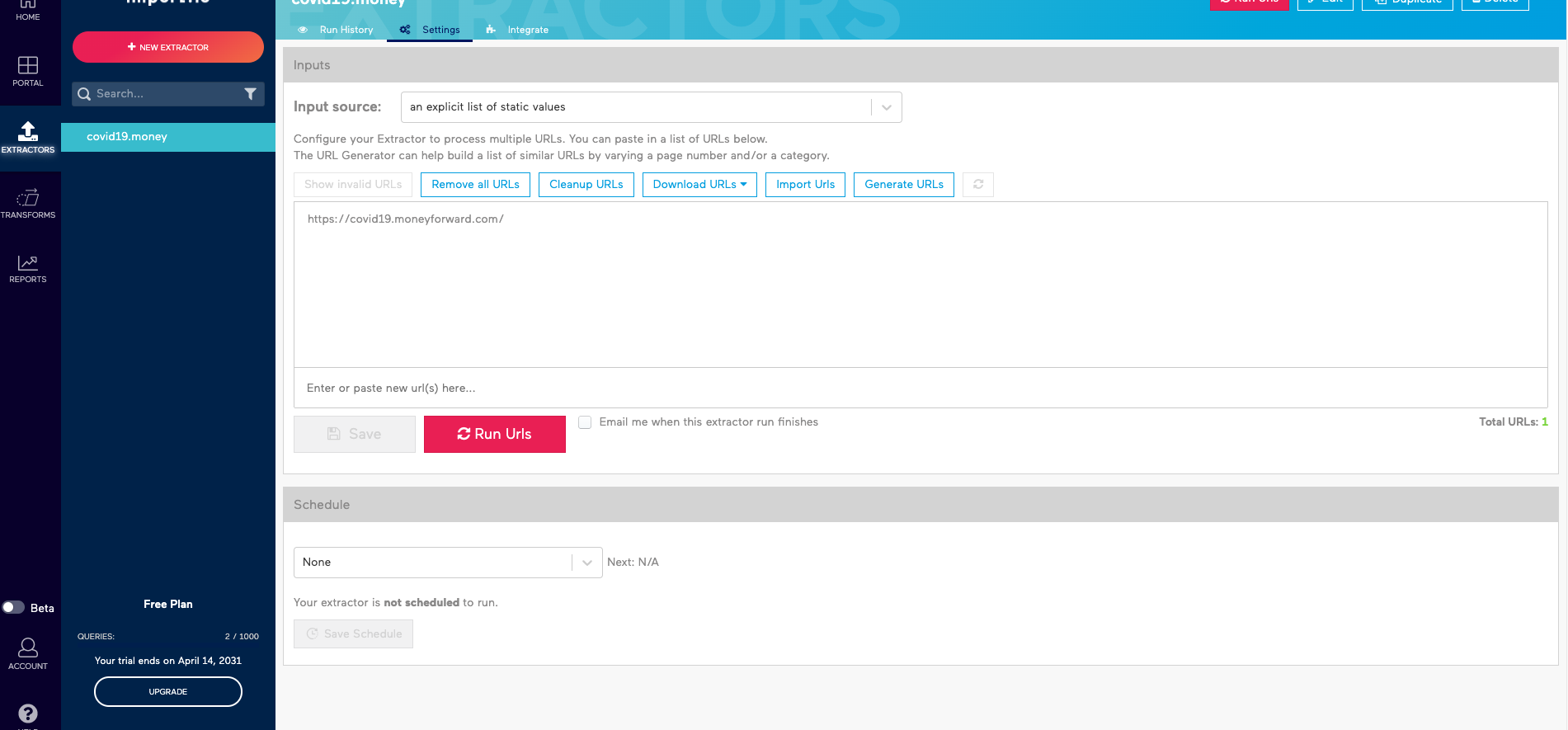Click the Next: N/A text
Viewport: 1568px width, 730px height.
[633, 563]
